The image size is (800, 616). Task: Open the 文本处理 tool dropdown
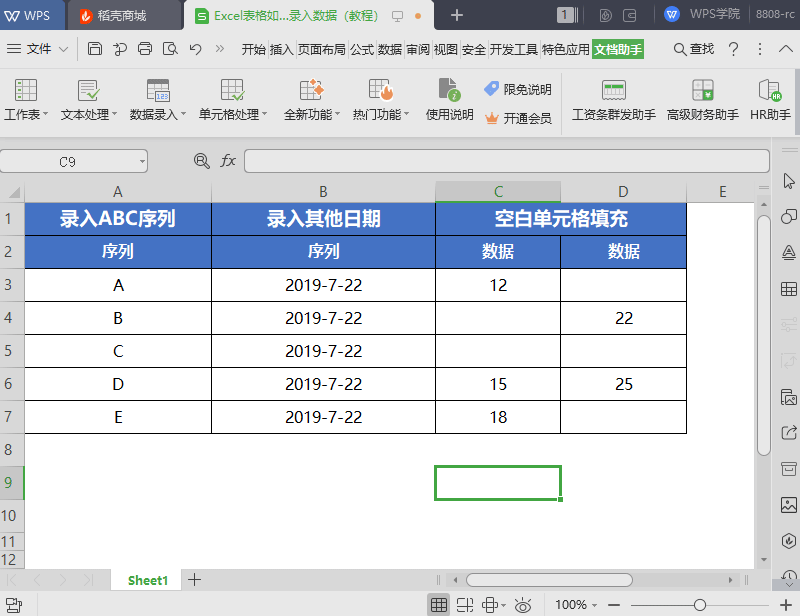pos(89,101)
